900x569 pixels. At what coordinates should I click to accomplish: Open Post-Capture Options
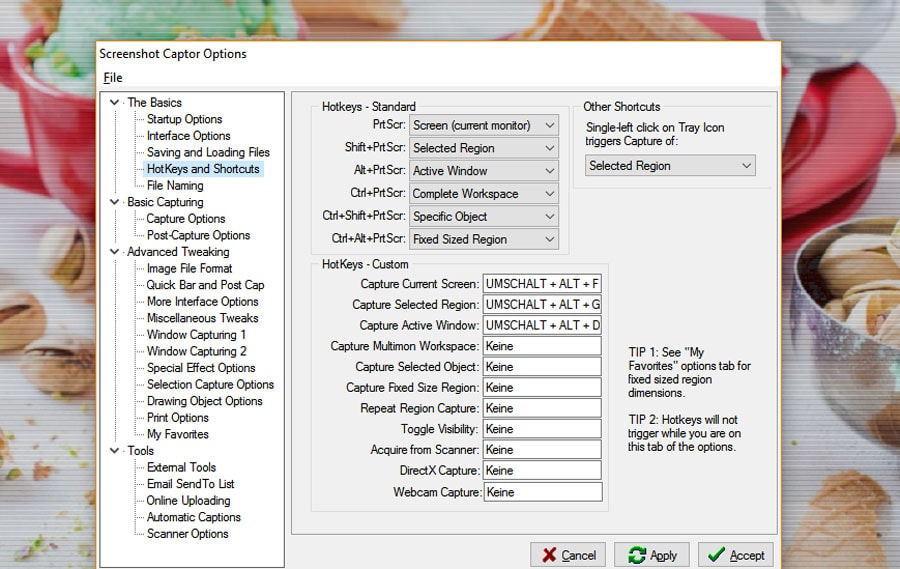(198, 235)
